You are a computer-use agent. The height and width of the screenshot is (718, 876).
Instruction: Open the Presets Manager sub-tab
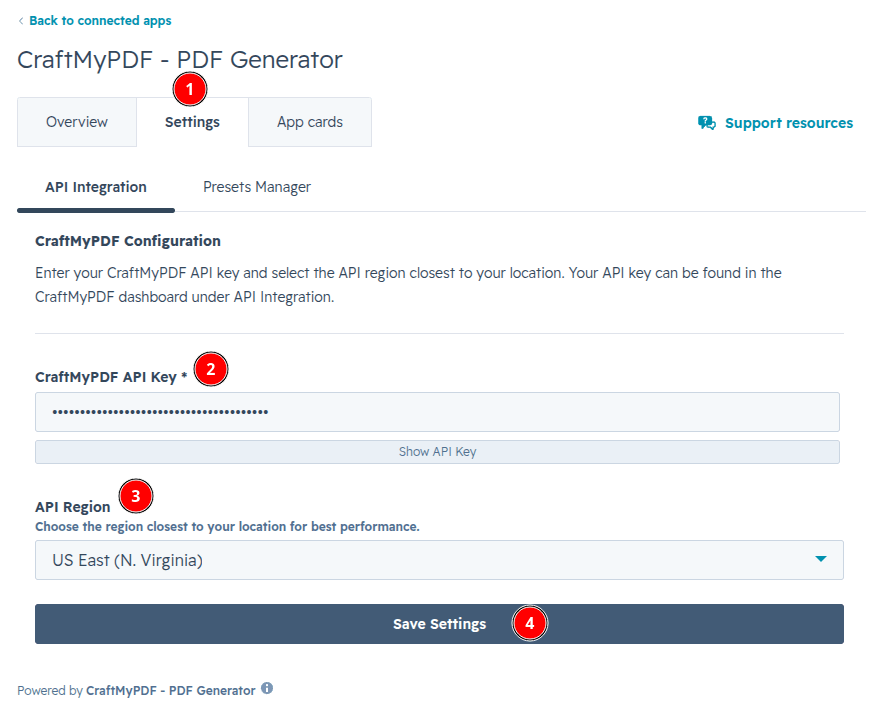coord(256,187)
